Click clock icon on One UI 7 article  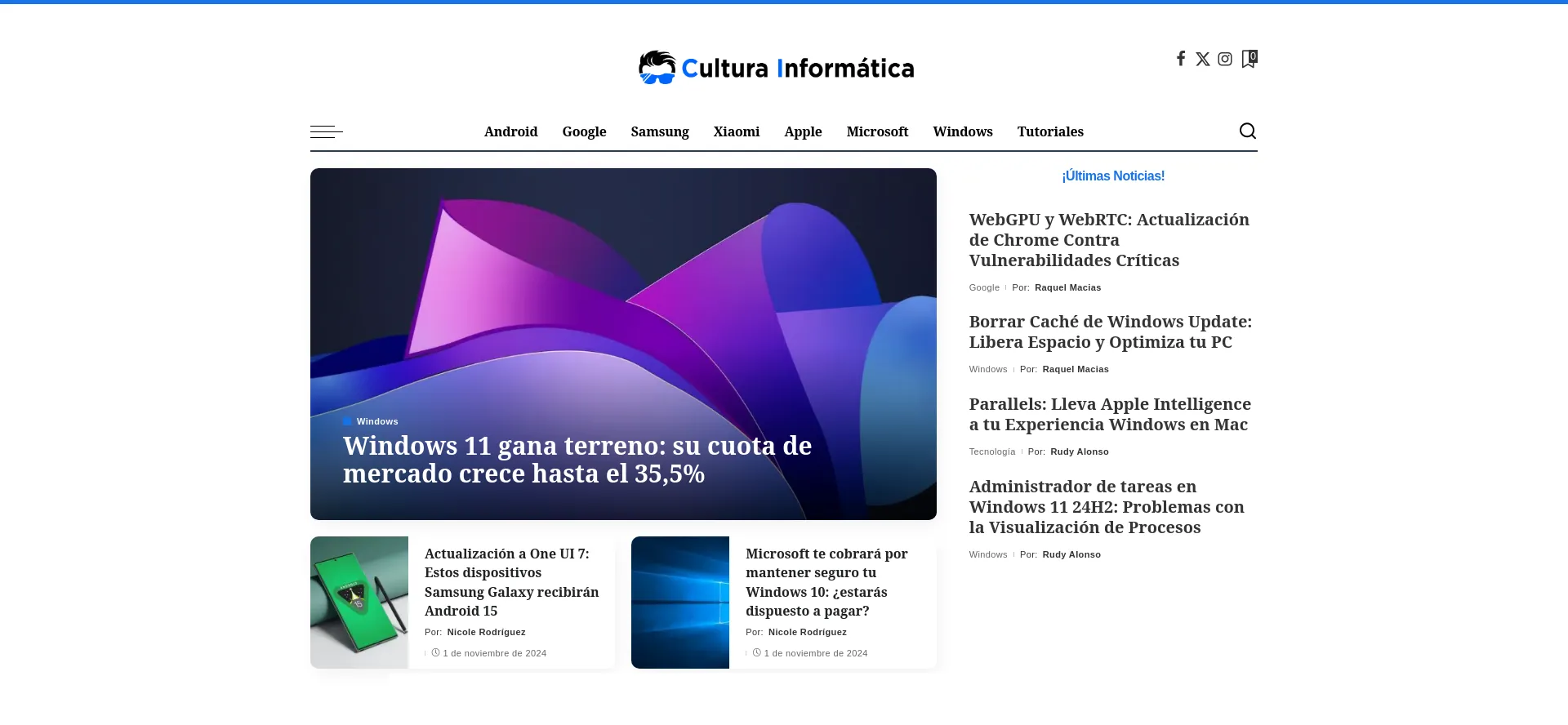click(435, 652)
